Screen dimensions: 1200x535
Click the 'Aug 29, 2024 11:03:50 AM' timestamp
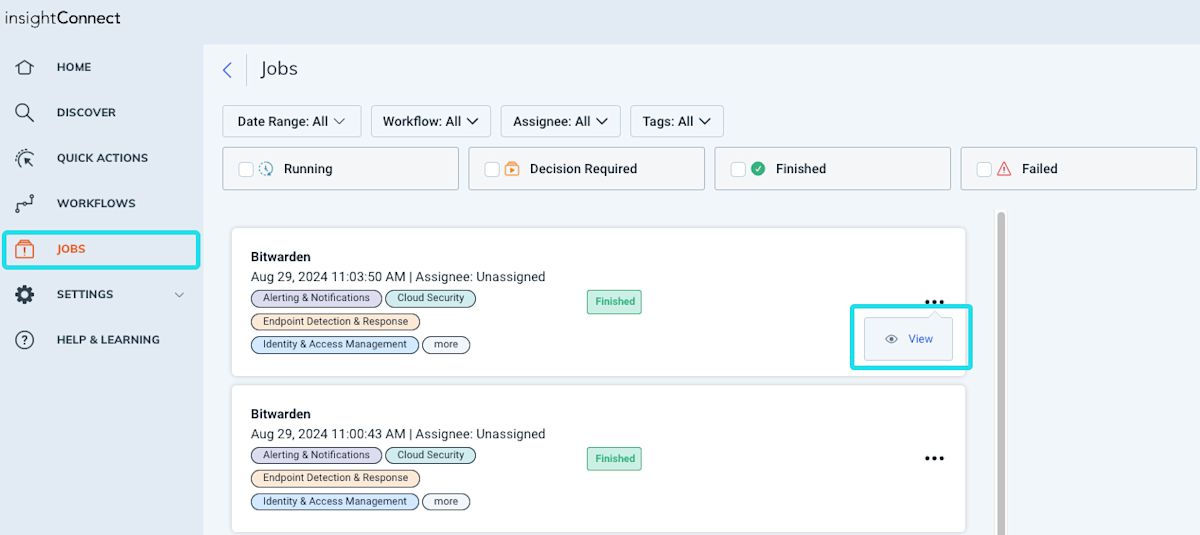pyautogui.click(x=328, y=277)
